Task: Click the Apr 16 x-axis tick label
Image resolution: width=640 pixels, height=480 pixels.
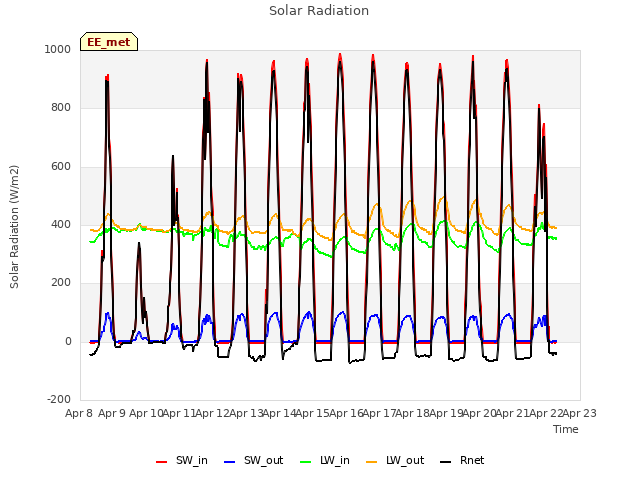Action: 346,413
